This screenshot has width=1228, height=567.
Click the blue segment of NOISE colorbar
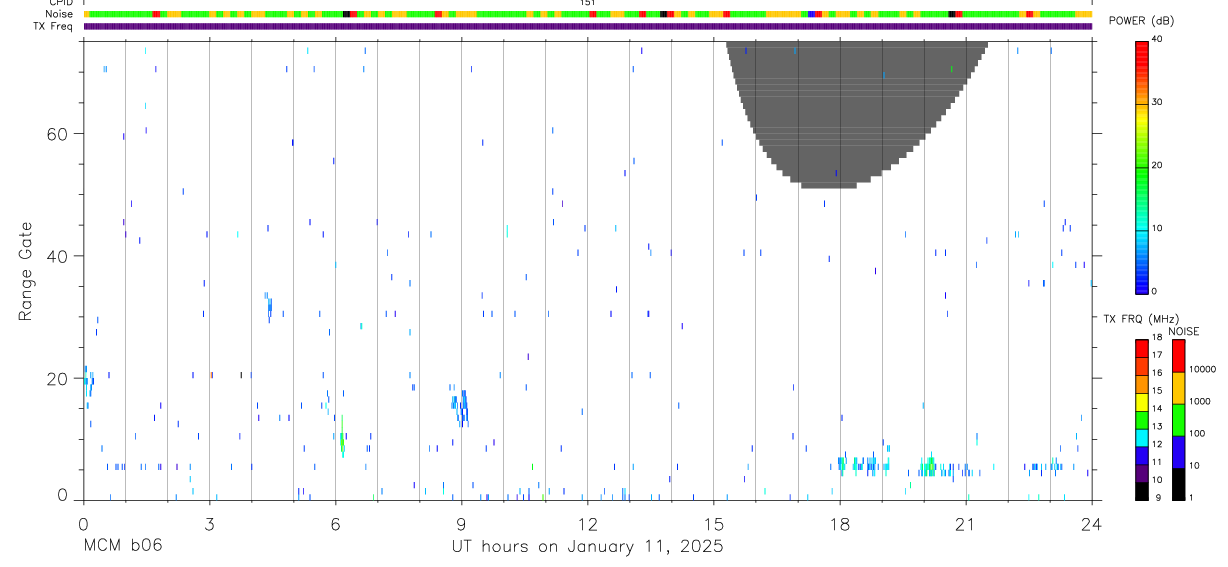[1178, 452]
